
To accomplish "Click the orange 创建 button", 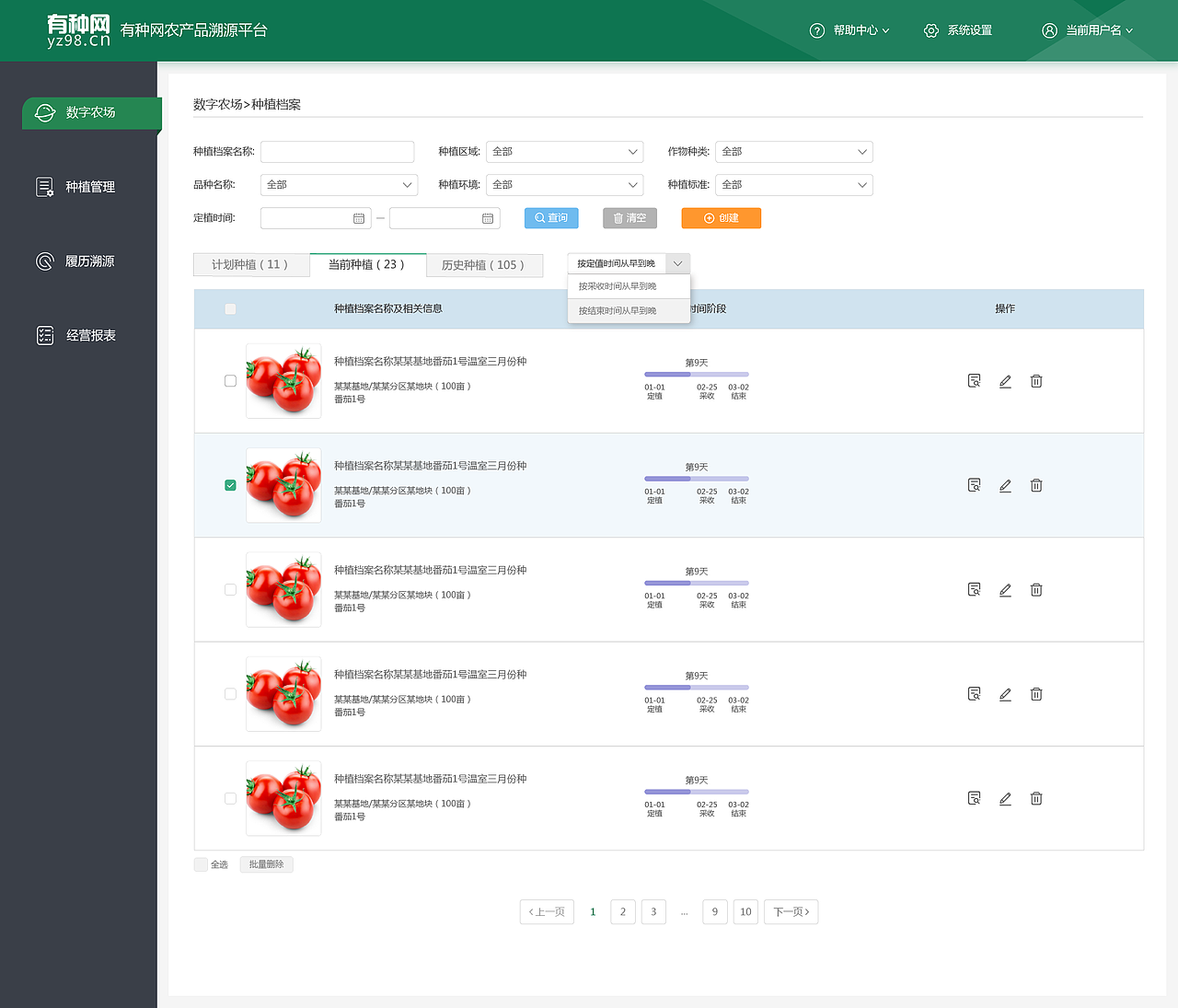I will (722, 218).
